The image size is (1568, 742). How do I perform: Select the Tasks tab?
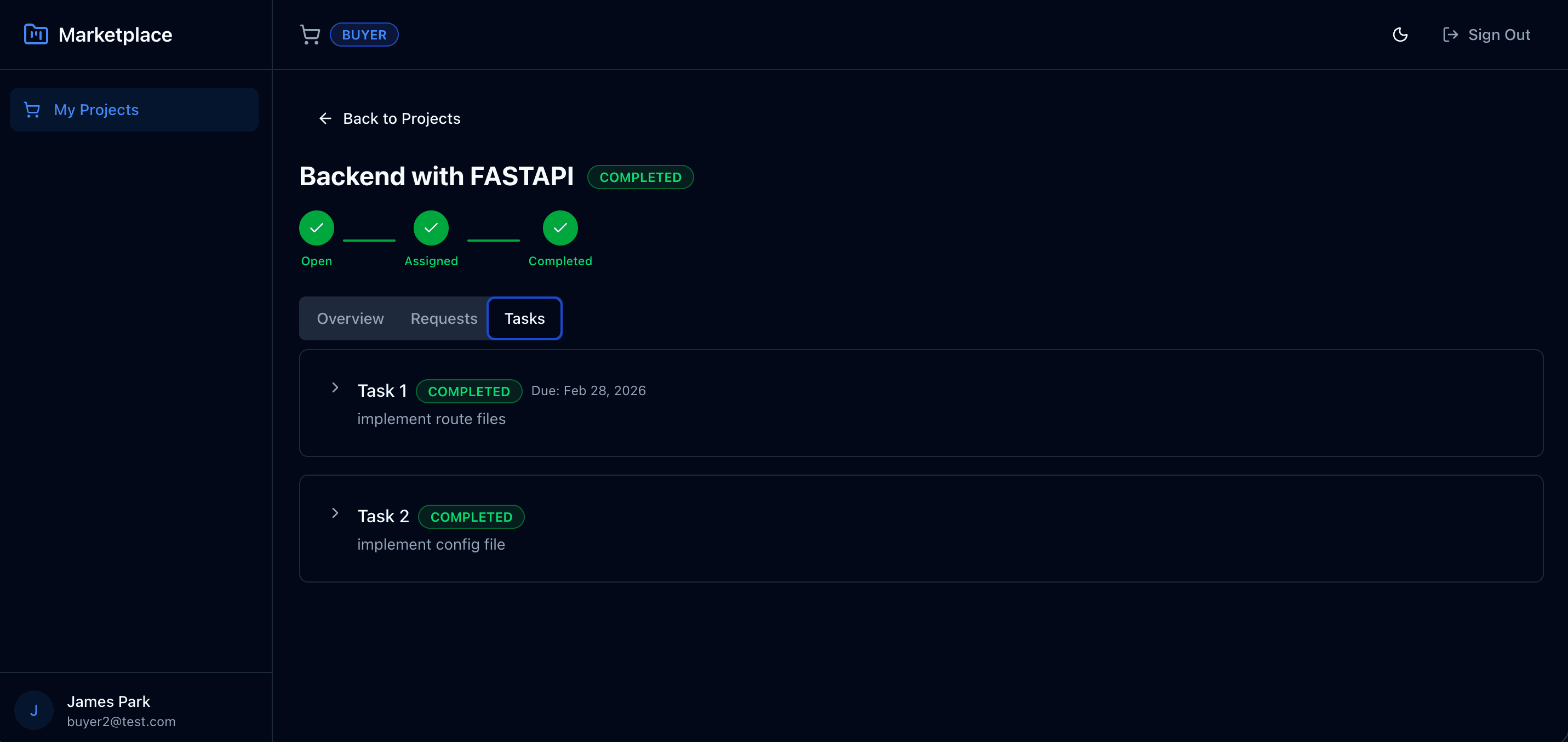(524, 318)
